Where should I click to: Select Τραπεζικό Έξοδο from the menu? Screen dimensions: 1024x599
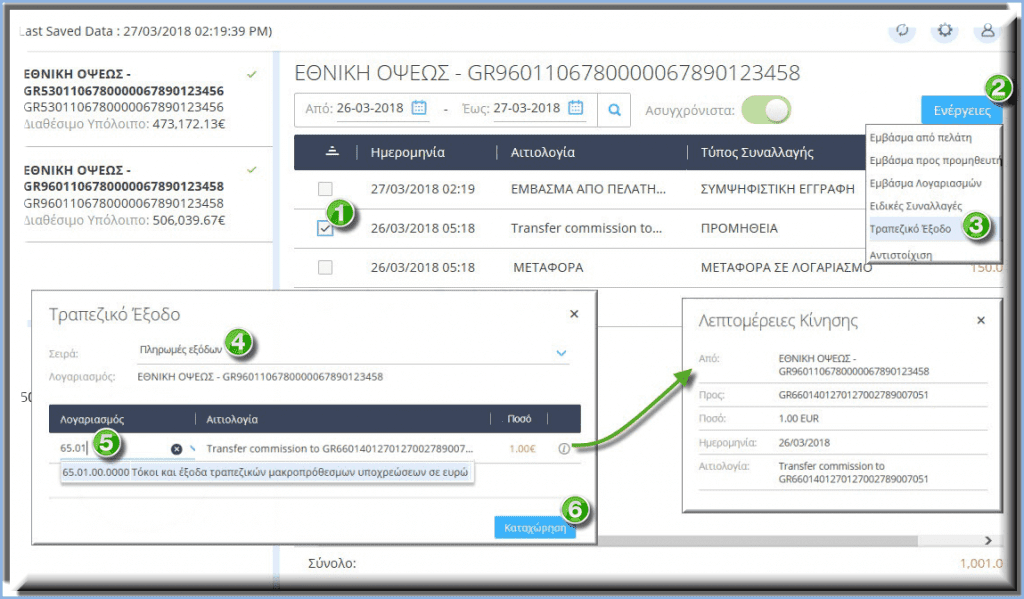tap(908, 227)
